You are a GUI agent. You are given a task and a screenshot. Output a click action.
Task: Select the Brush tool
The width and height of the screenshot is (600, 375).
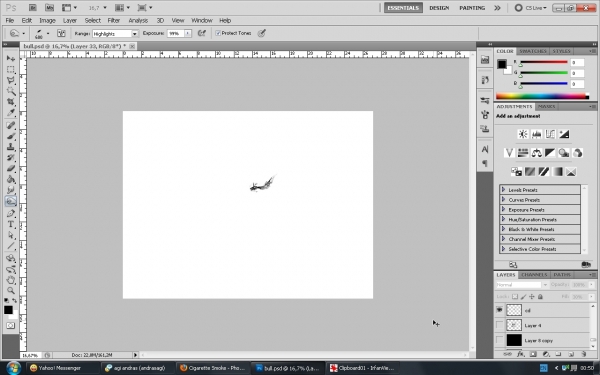click(x=11, y=136)
